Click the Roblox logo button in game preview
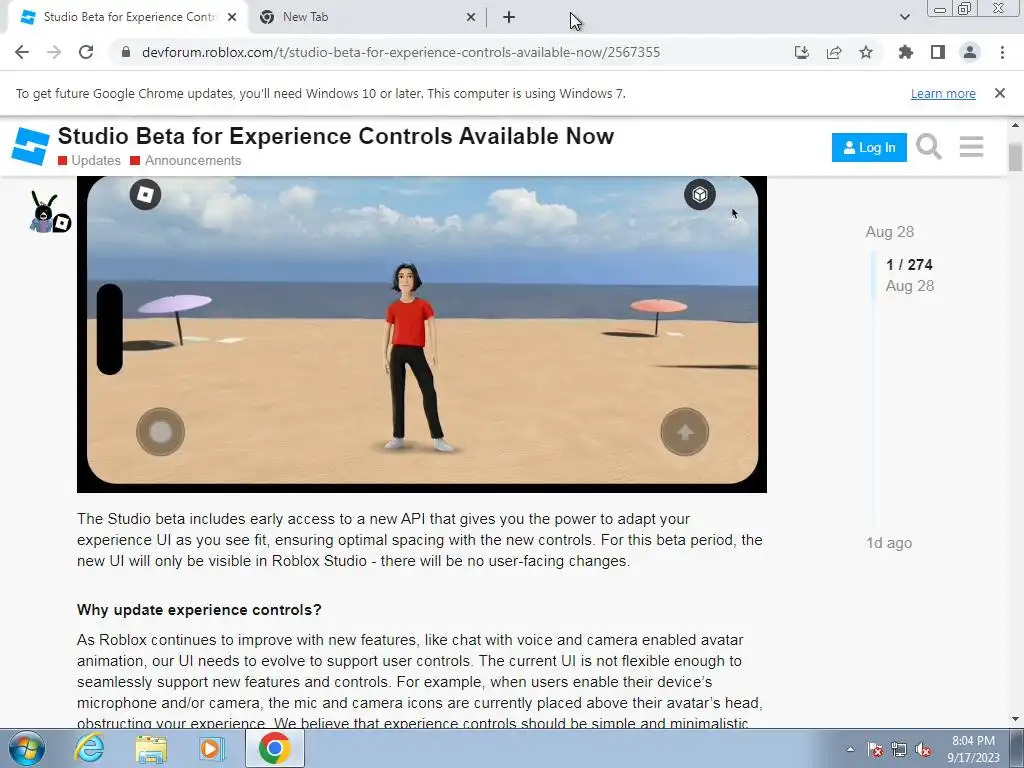Screen dimensions: 1024x768 point(145,195)
